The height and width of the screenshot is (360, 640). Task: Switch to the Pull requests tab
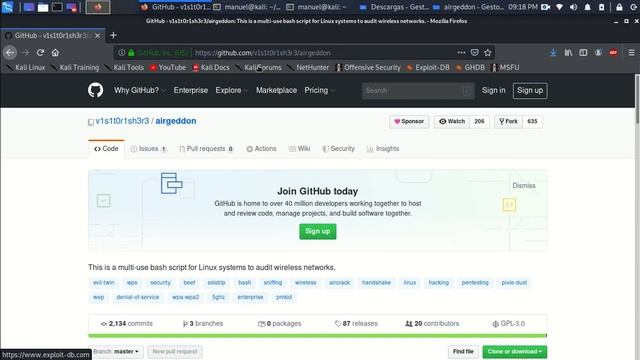pyautogui.click(x=206, y=149)
